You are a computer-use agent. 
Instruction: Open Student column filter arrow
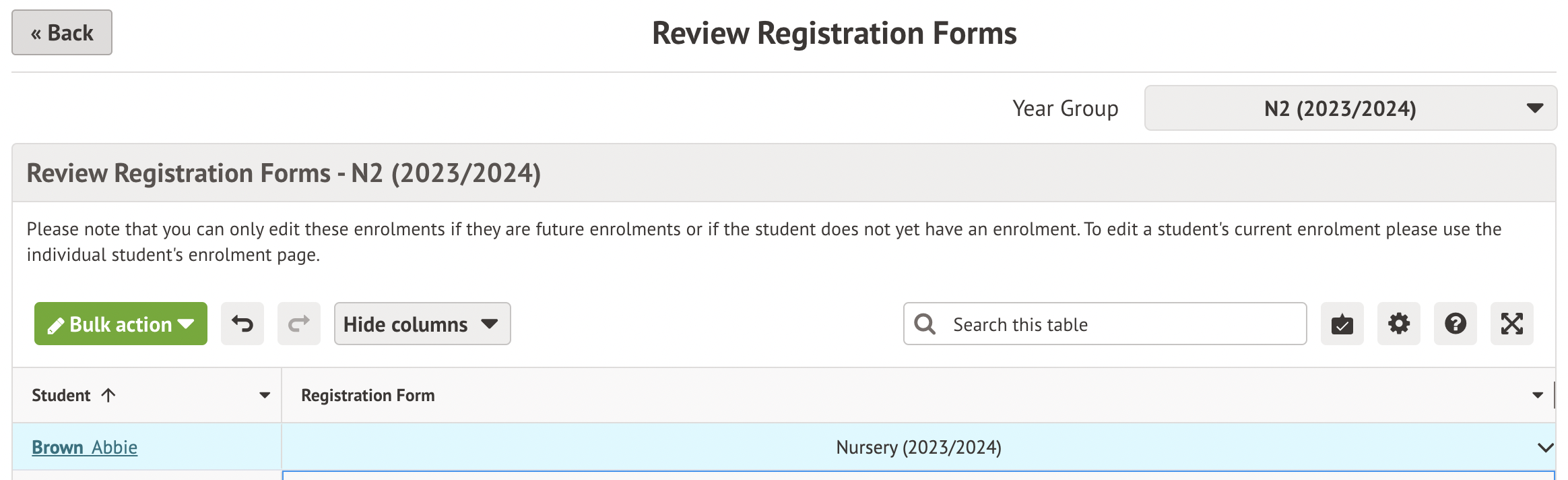pos(265,396)
